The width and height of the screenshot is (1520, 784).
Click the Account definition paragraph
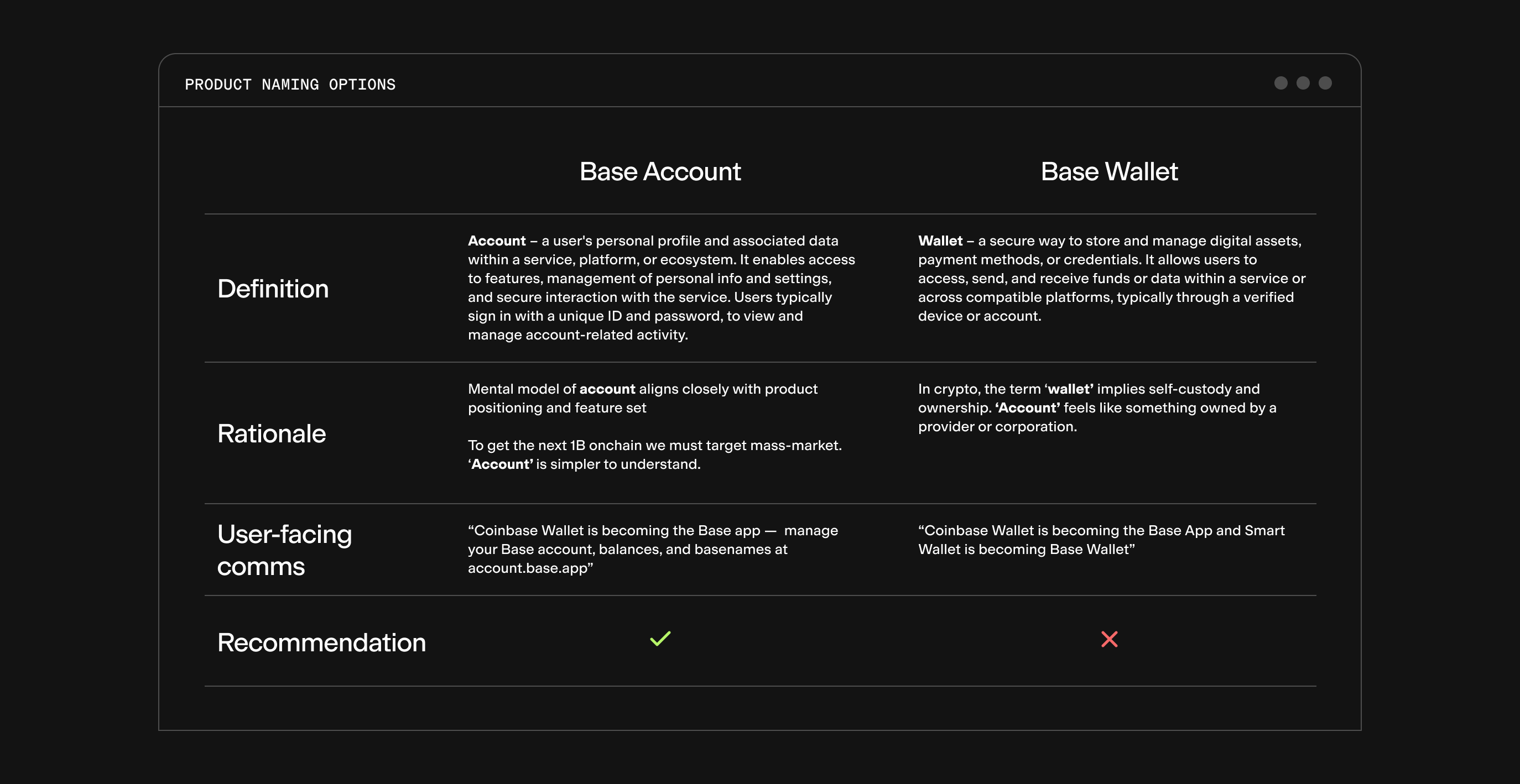click(x=662, y=288)
